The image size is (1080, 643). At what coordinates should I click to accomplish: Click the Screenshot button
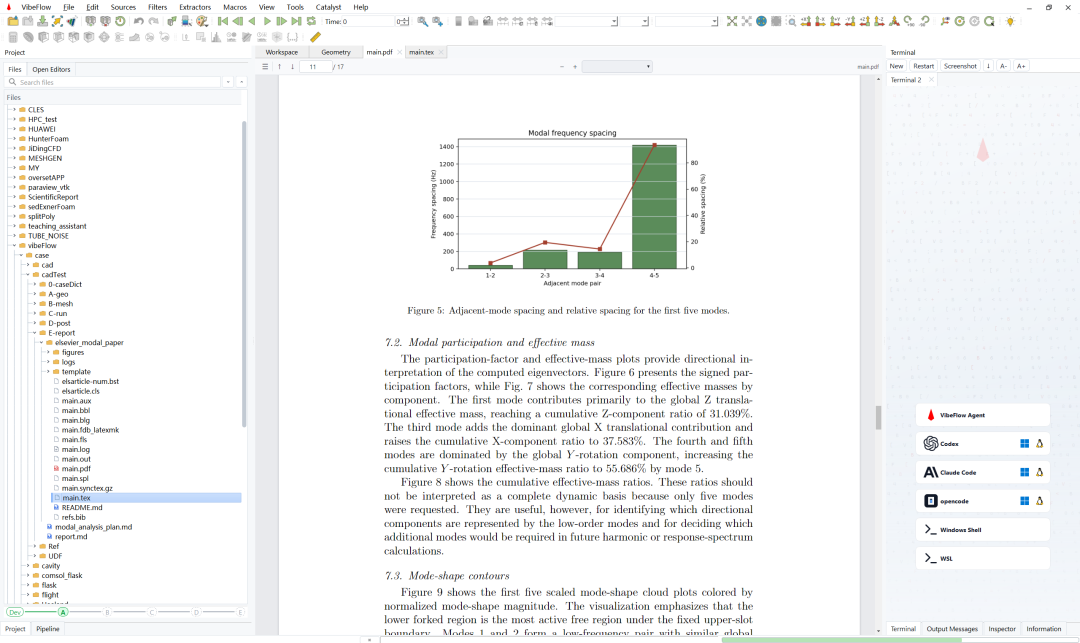(960, 66)
